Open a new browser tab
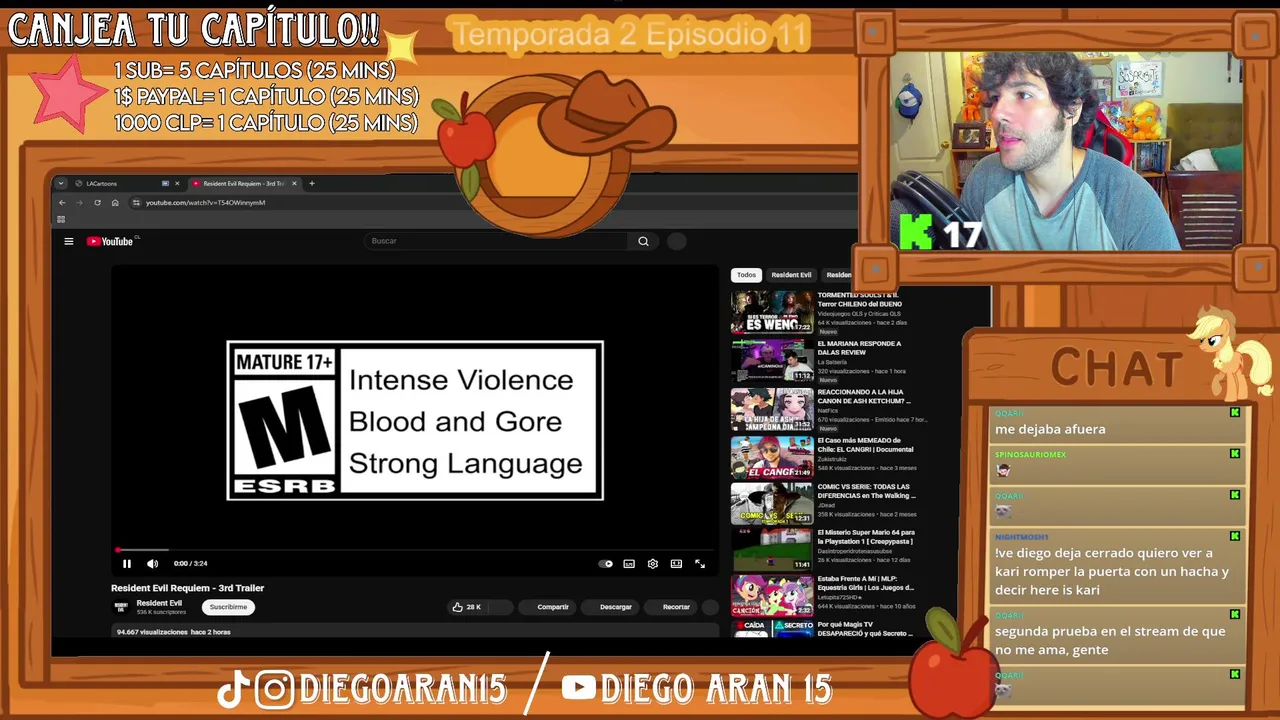The width and height of the screenshot is (1280, 720). tap(312, 183)
